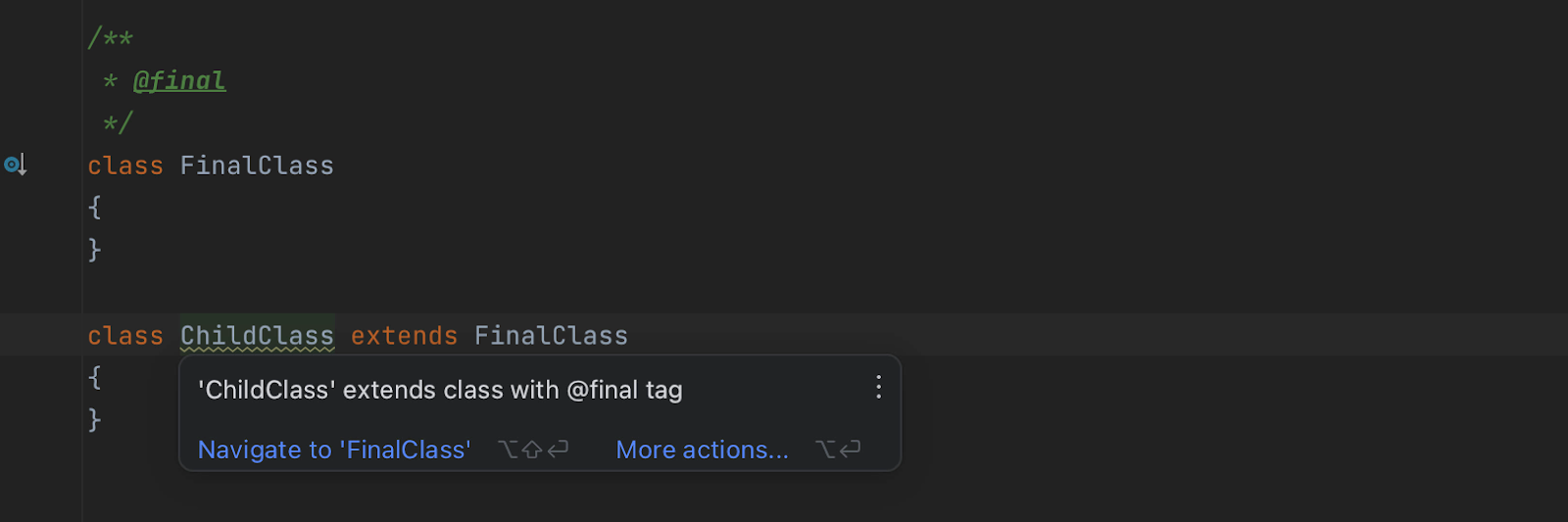
Task: Place cursor at FinalClass opening brace
Action: click(95, 208)
